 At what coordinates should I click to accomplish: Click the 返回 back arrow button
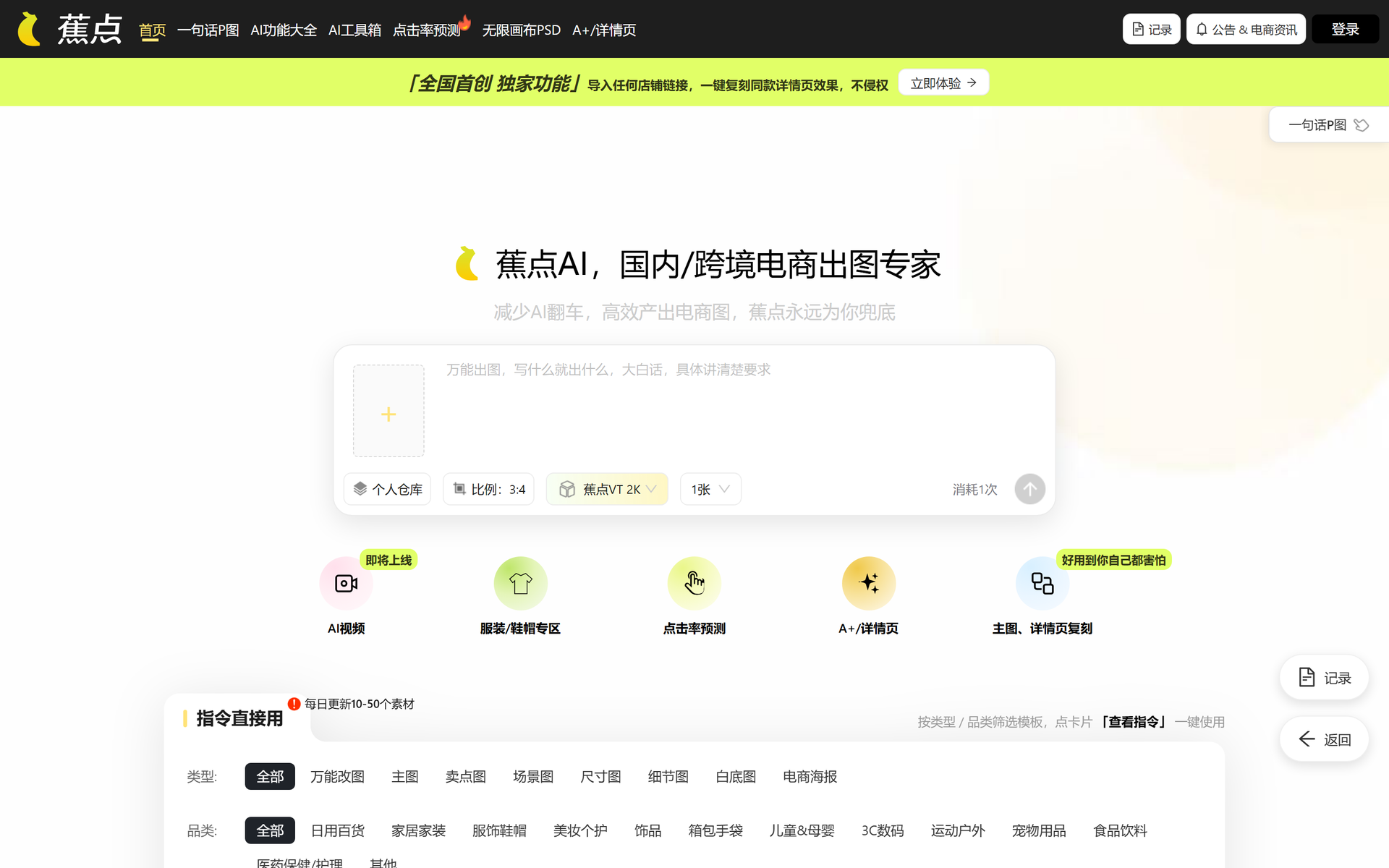(x=1324, y=739)
